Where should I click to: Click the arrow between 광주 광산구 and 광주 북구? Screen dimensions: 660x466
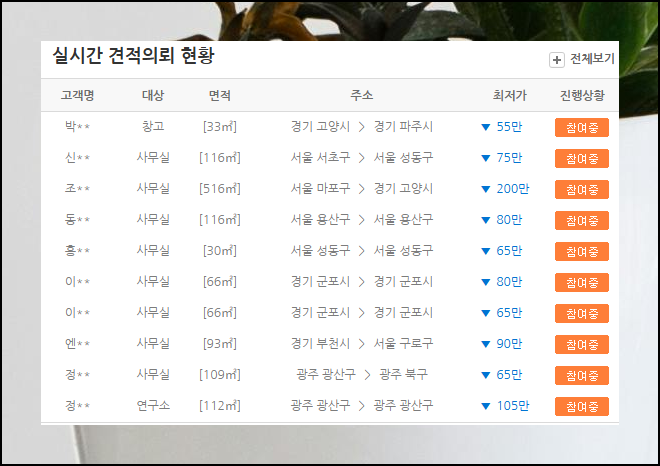(367, 375)
